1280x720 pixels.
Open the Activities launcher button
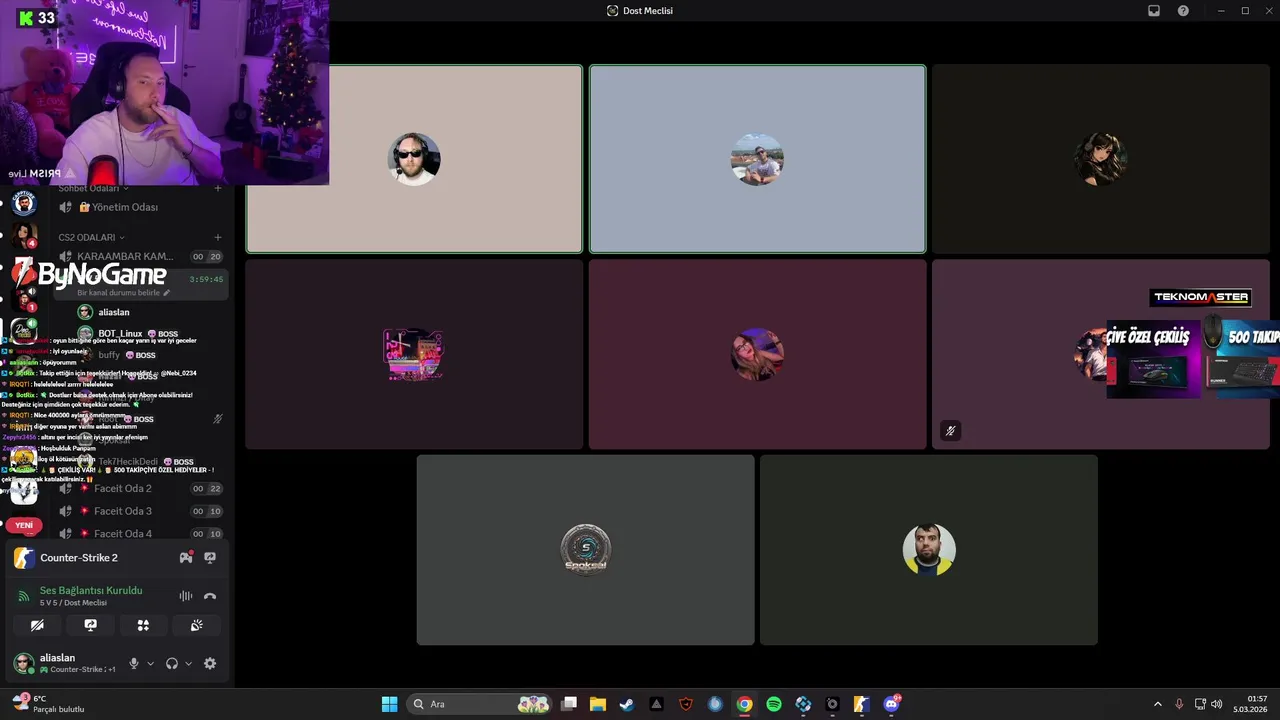click(143, 625)
